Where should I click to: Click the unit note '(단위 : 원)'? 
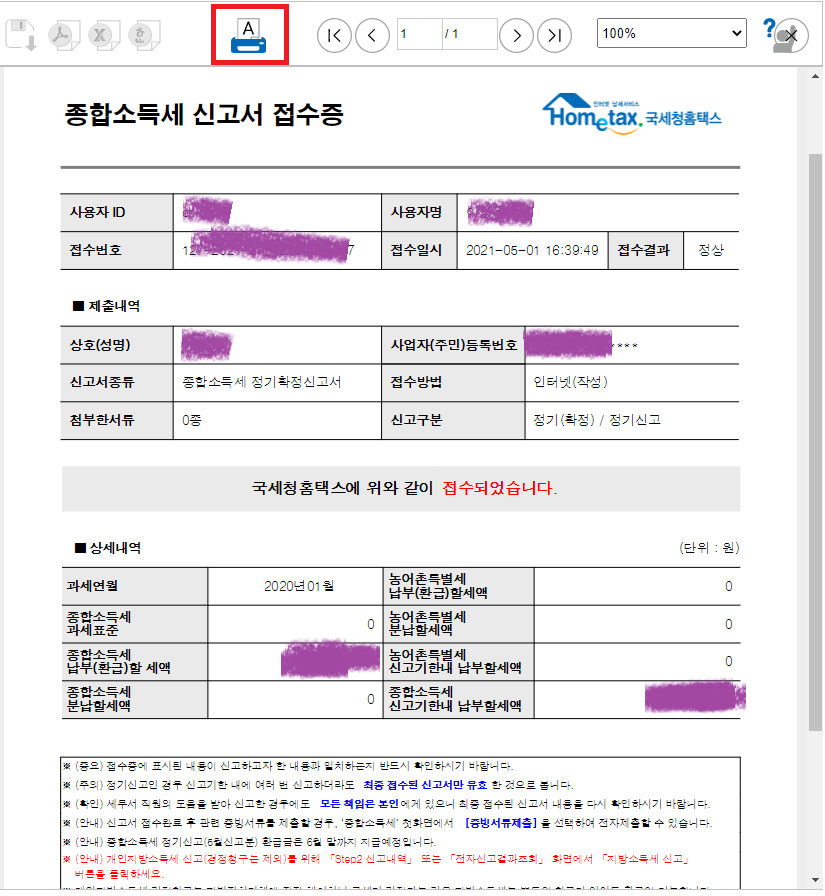click(x=709, y=549)
